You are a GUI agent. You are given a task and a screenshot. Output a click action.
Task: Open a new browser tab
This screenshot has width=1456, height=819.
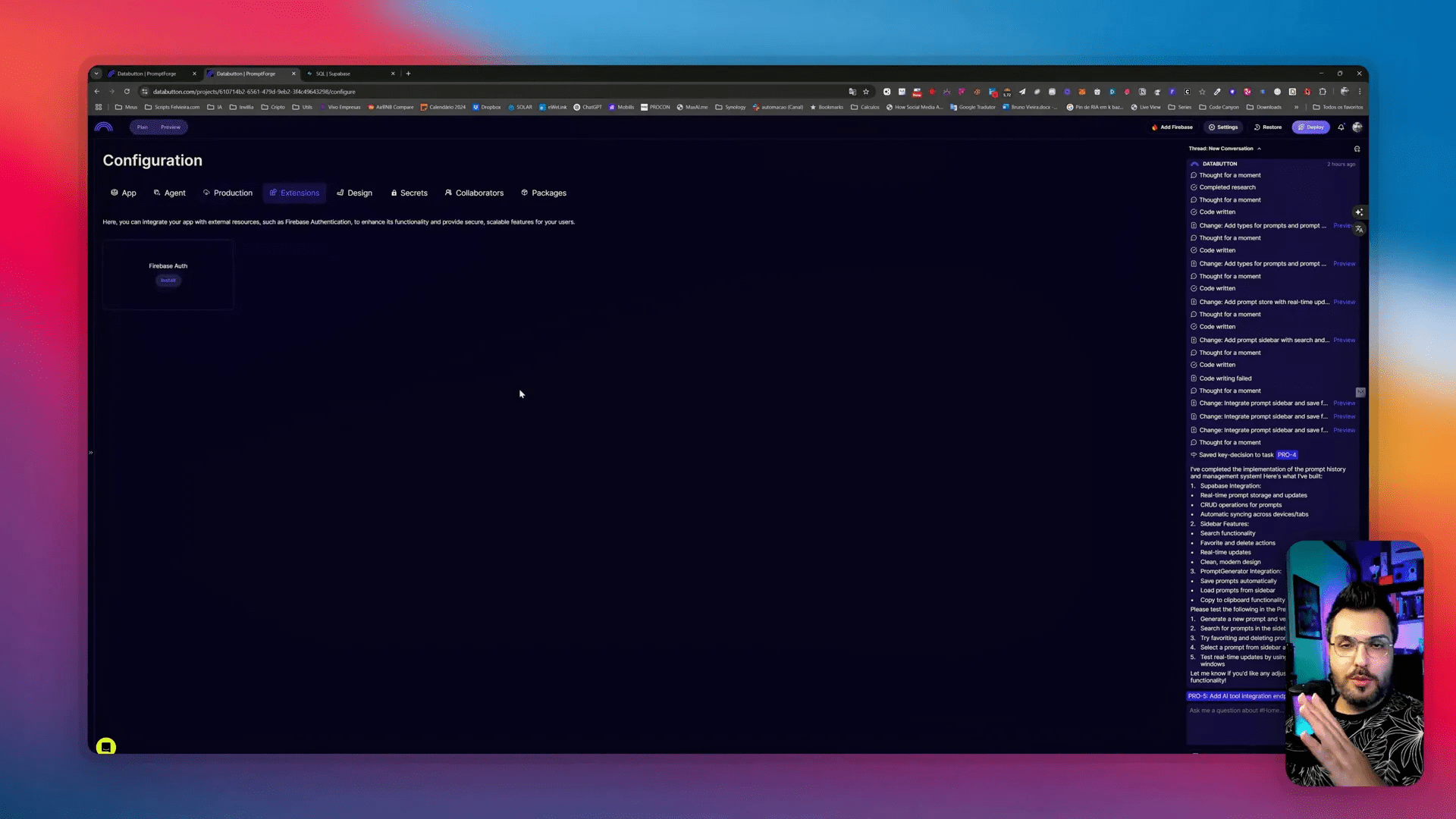408,74
